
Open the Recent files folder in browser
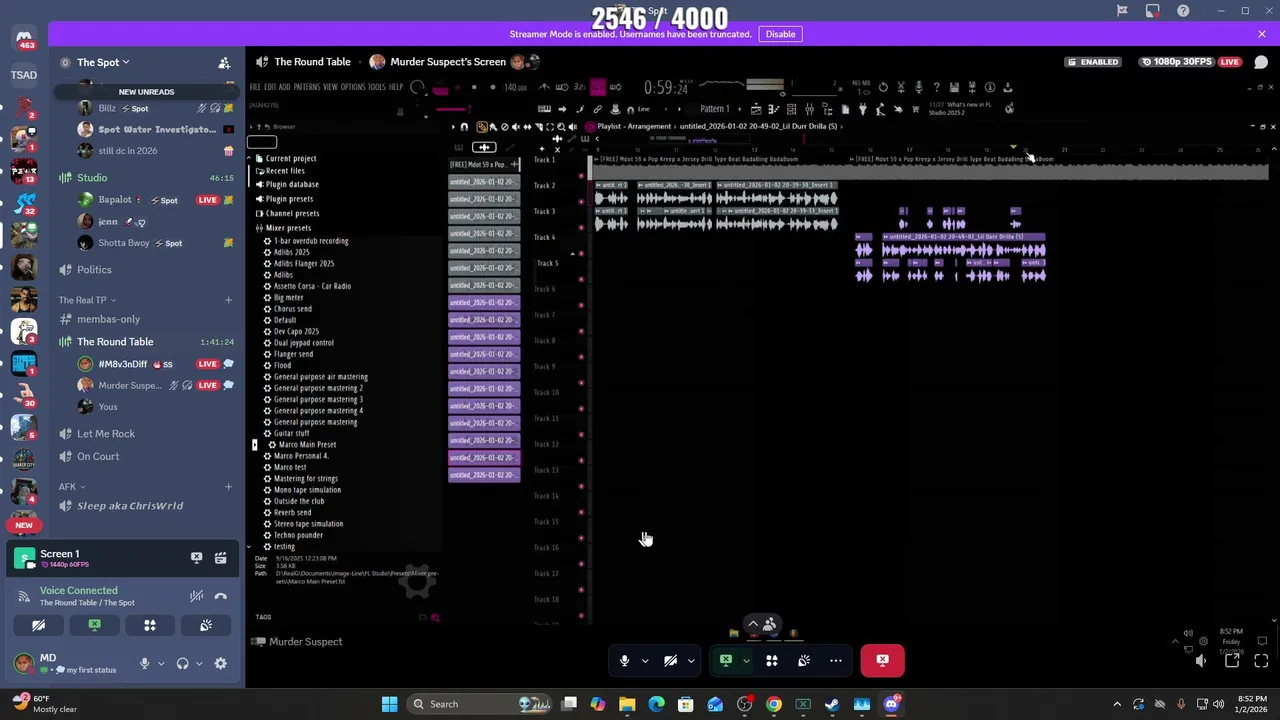point(285,171)
